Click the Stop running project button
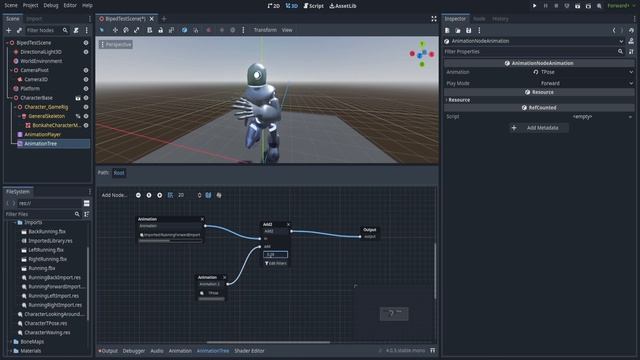 pyautogui.click(x=556, y=6)
